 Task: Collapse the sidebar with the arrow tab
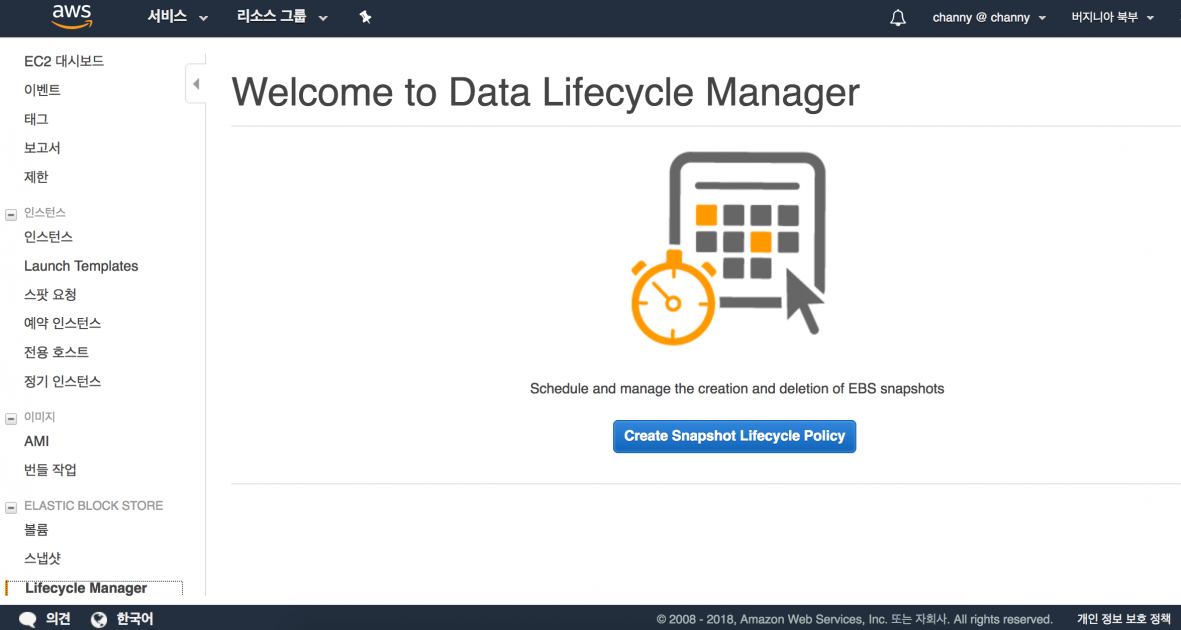[196, 84]
